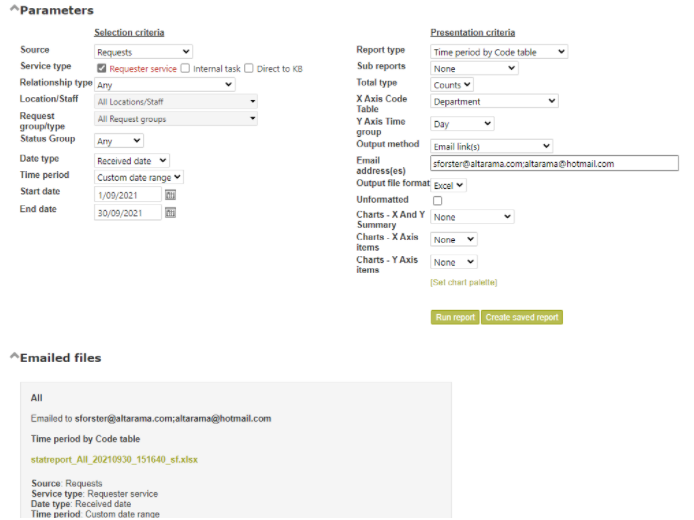Screen dimensions: 694x520
Task: Tick the Direct to KB checkbox
Action: tap(249, 68)
